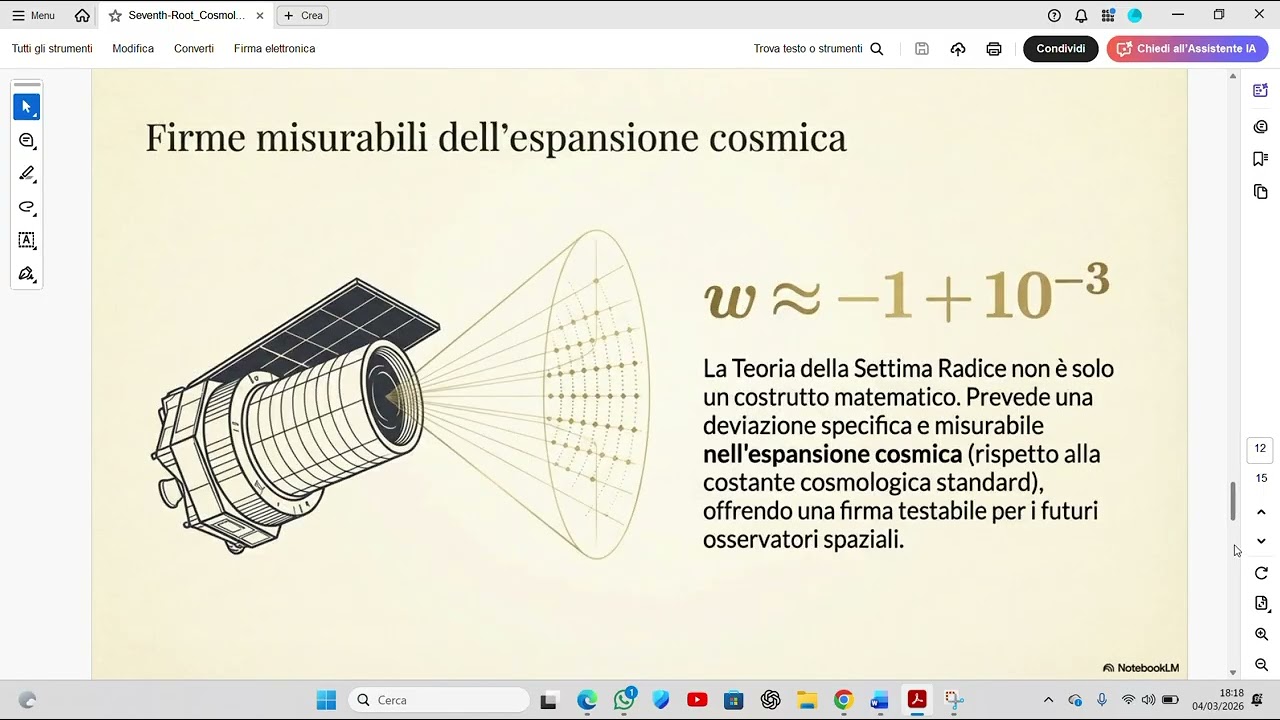1280x720 pixels.
Task: Open Windows Security shield icon
Action: 660,700
